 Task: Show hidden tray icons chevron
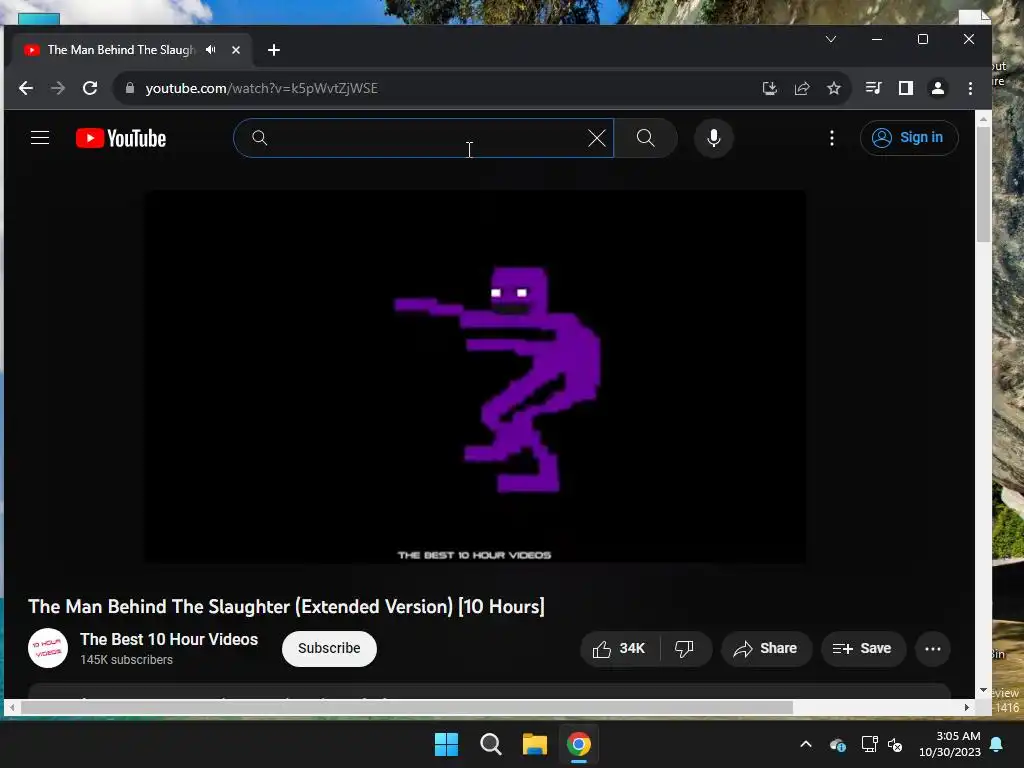pos(806,744)
